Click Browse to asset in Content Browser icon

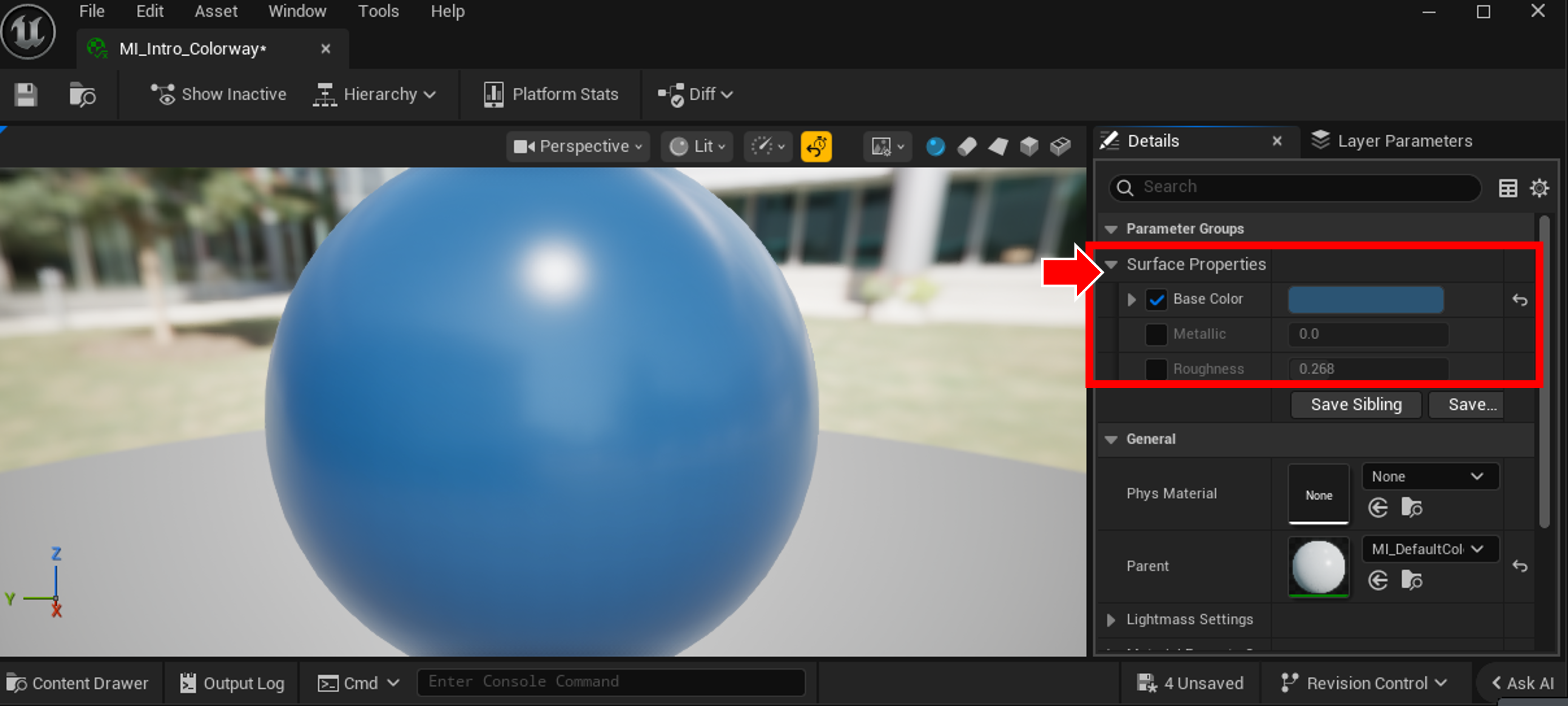[82, 95]
